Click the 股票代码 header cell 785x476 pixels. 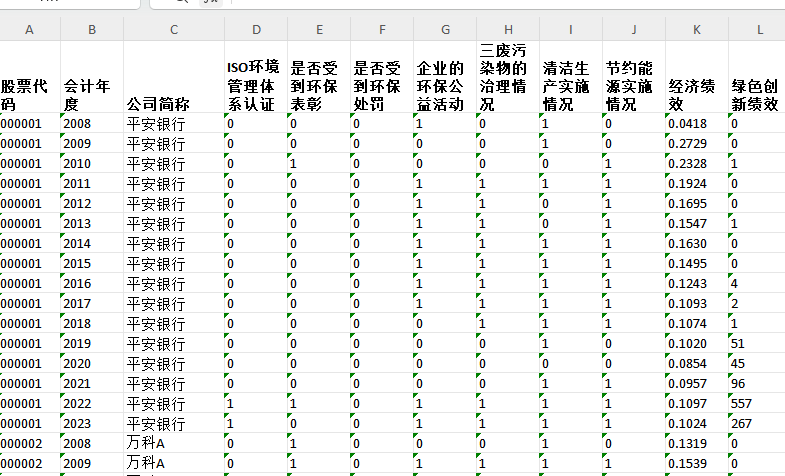click(30, 77)
